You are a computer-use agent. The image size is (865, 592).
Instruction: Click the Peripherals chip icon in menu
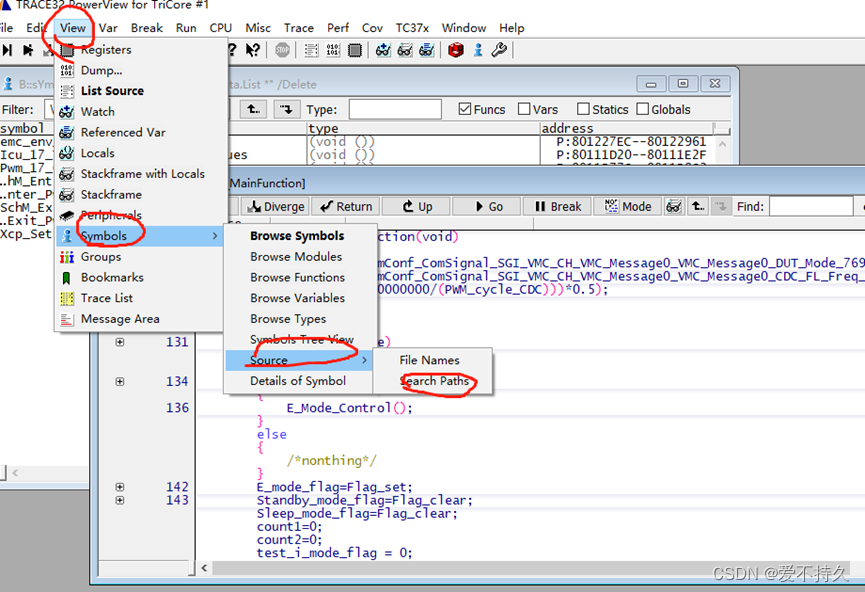67,215
